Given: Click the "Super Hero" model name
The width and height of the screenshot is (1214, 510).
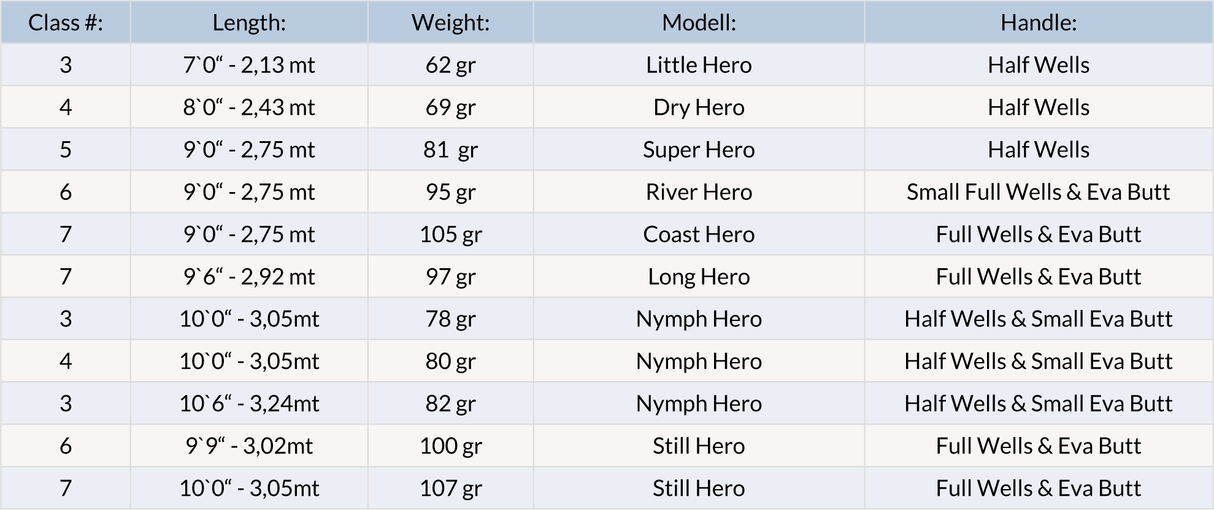Looking at the screenshot, I should coord(698,150).
